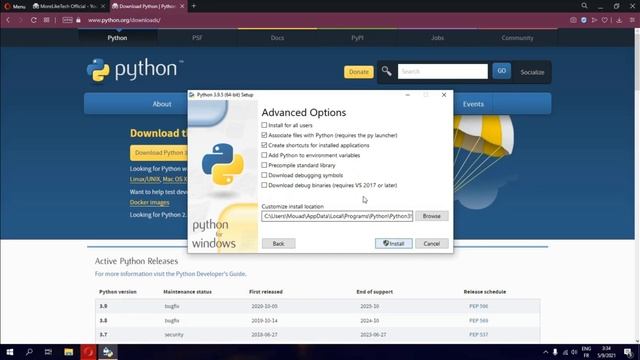Open the PyPI top nav tab
This screenshot has width=640, height=360.
tap(357, 38)
